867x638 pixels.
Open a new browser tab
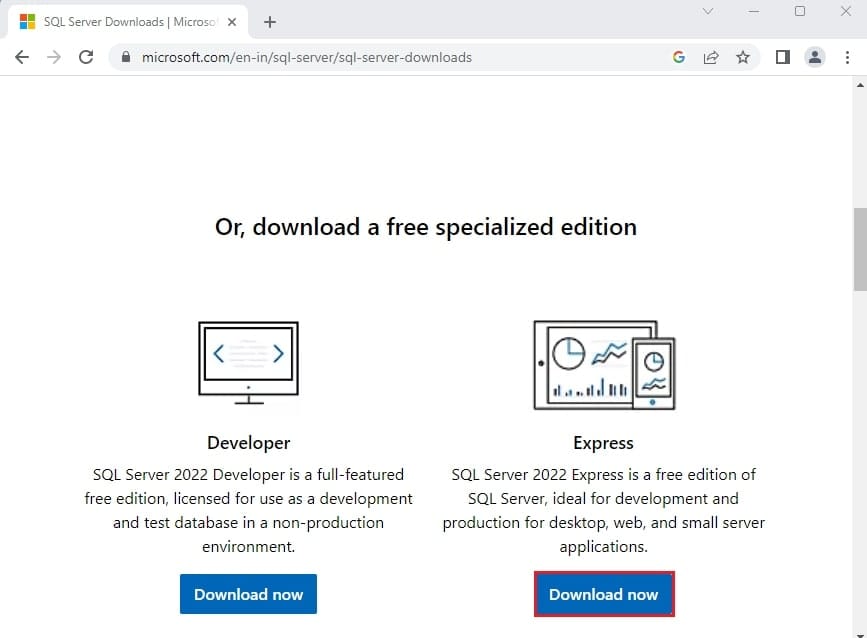click(x=270, y=22)
